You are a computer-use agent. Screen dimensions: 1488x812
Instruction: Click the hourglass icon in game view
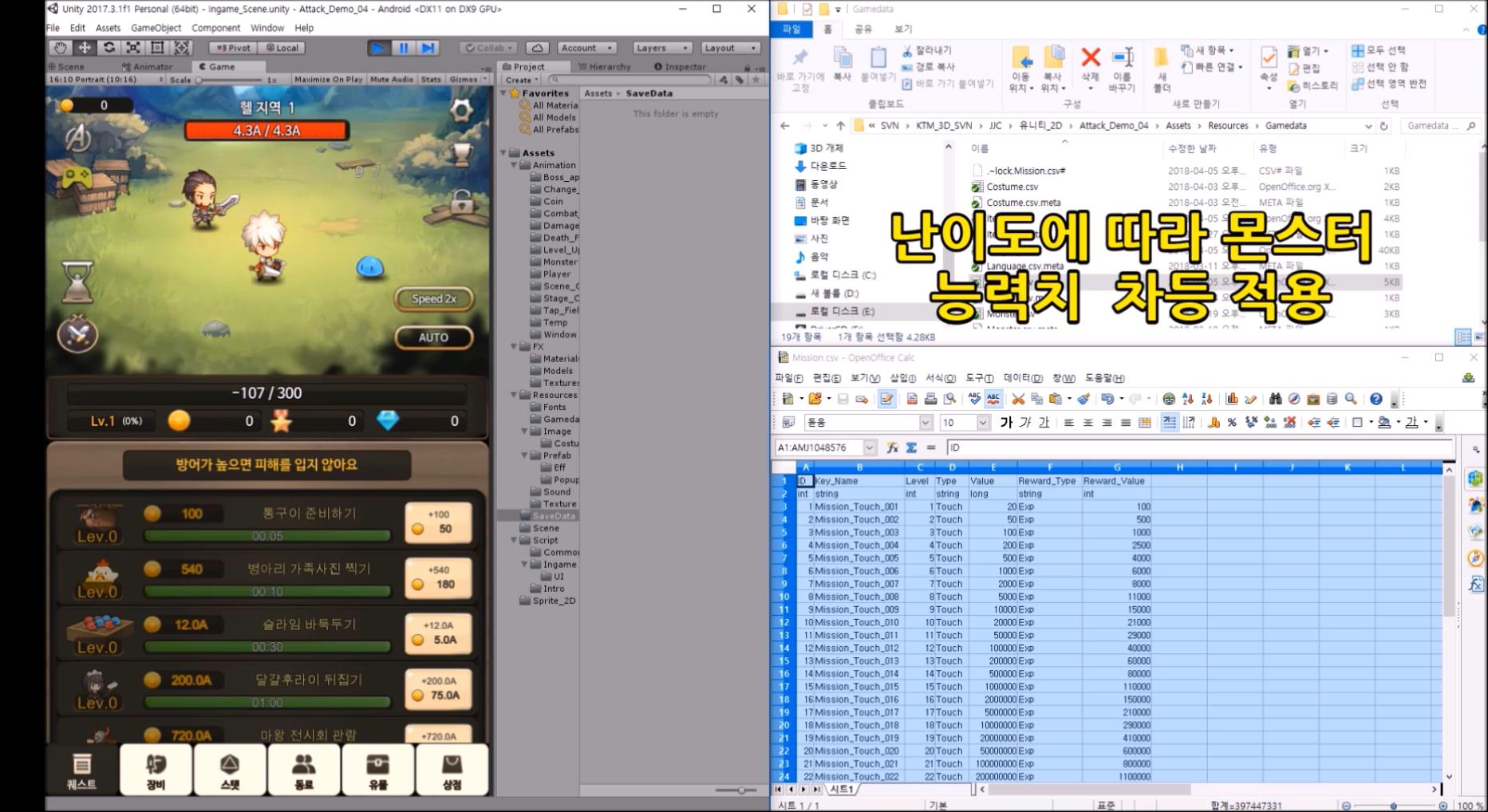coord(77,282)
